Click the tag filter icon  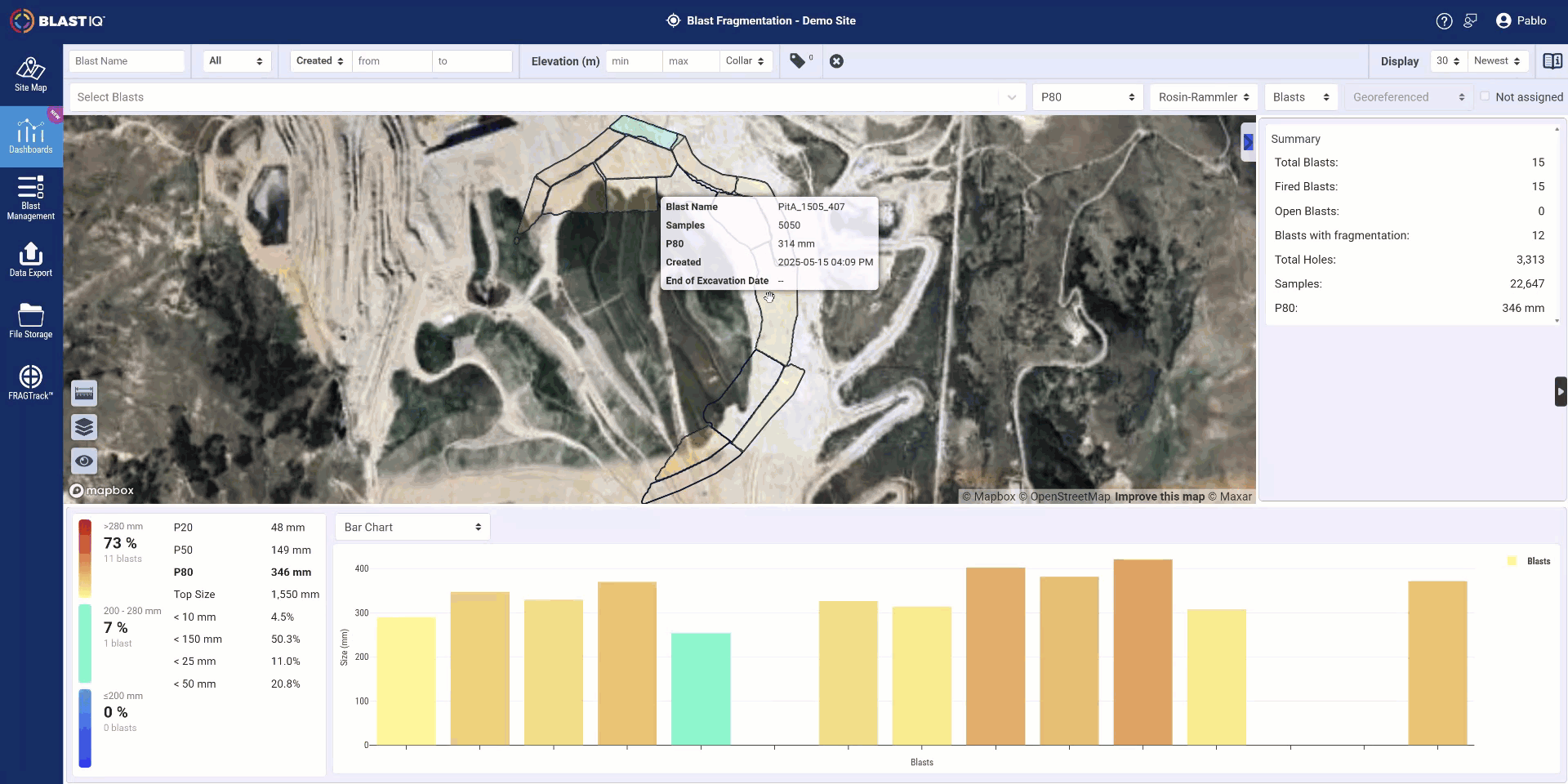(x=798, y=61)
